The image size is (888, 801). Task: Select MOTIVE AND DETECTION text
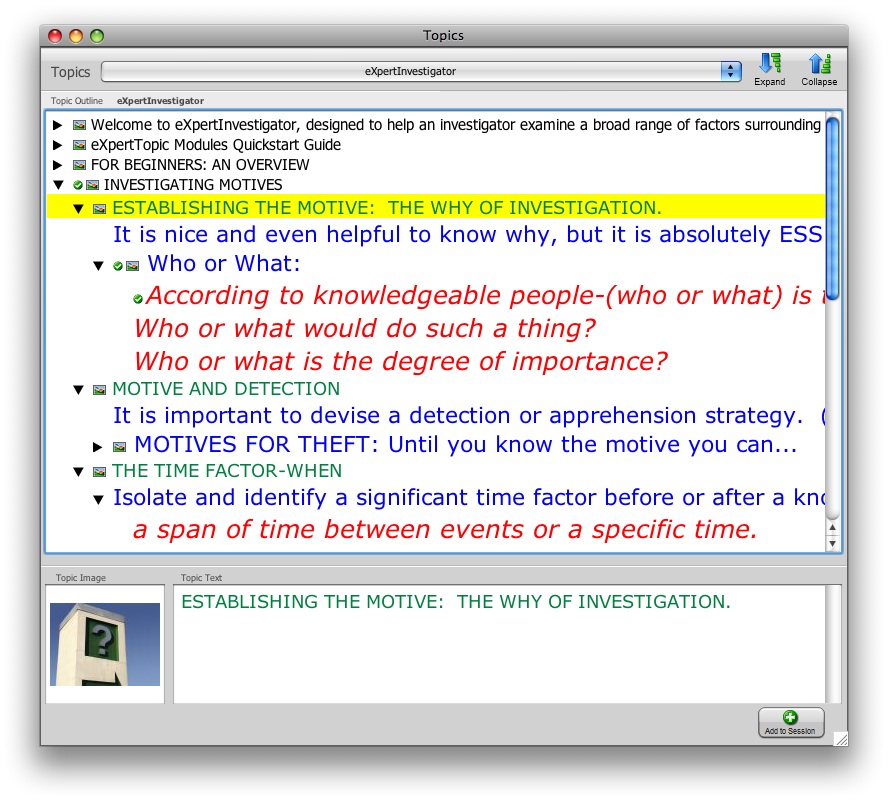226,389
